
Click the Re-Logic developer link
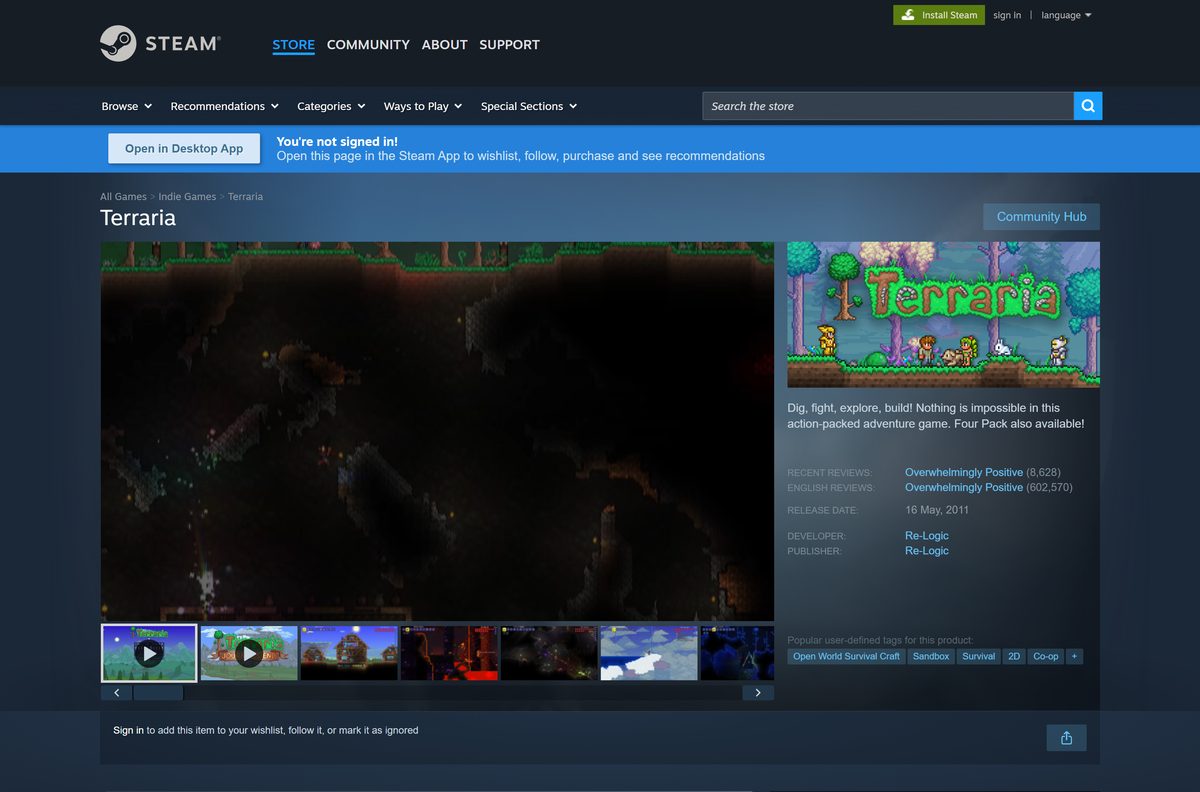(x=927, y=536)
